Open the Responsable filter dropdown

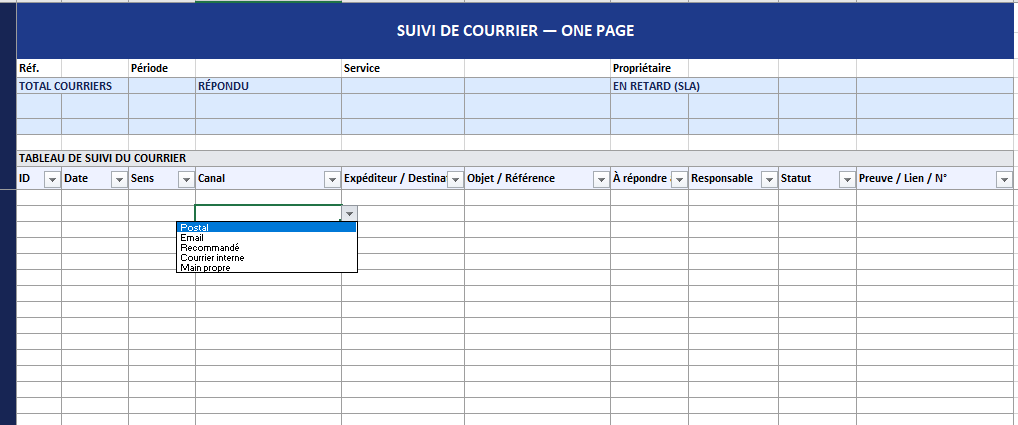(x=768, y=179)
